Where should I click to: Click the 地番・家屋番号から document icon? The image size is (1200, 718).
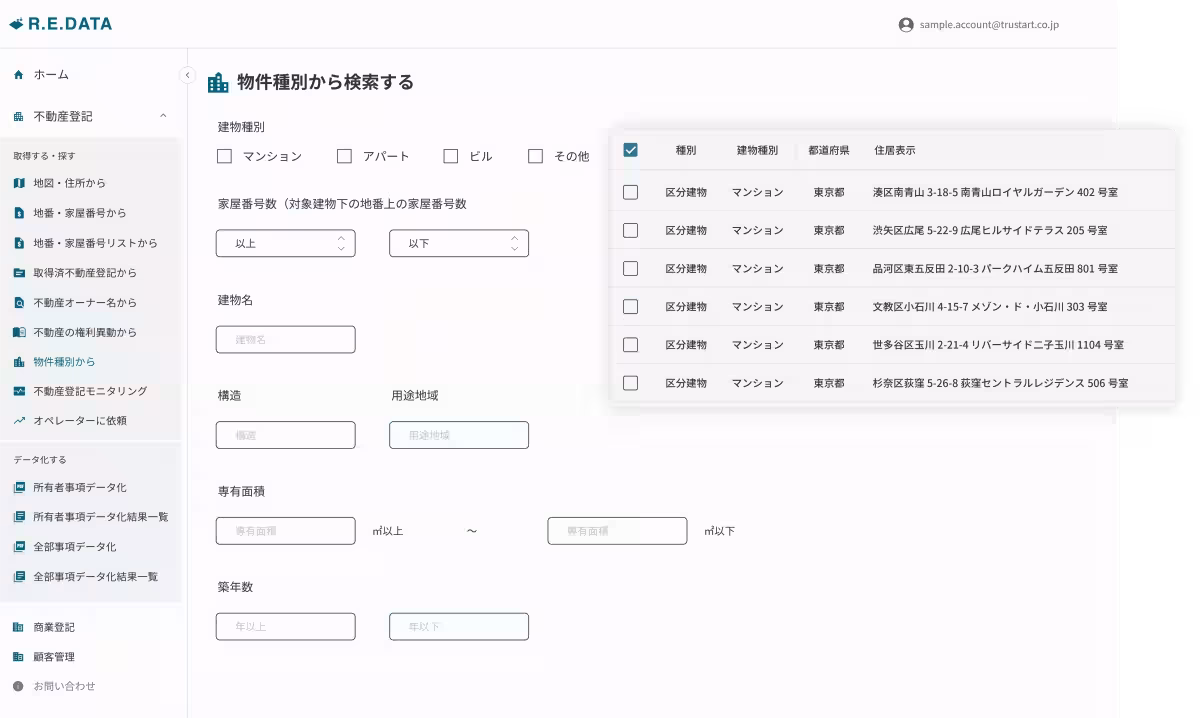pyautogui.click(x=17, y=213)
